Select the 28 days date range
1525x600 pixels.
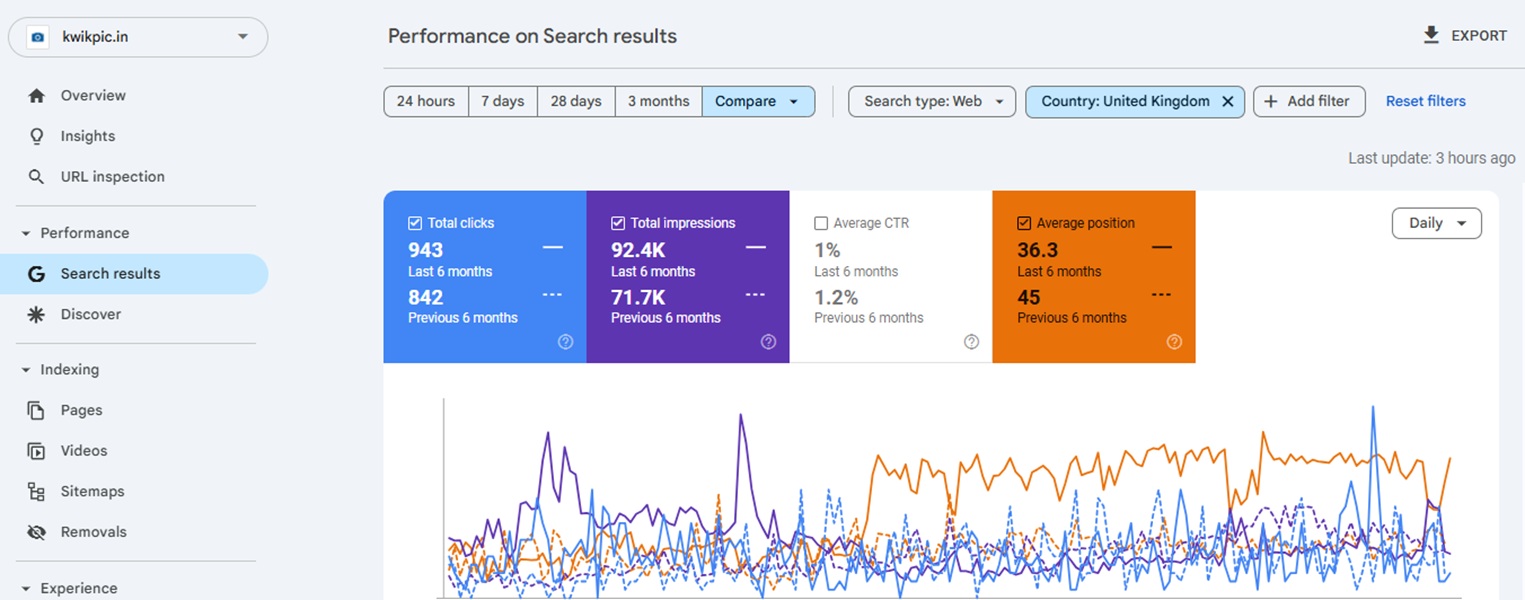point(576,101)
